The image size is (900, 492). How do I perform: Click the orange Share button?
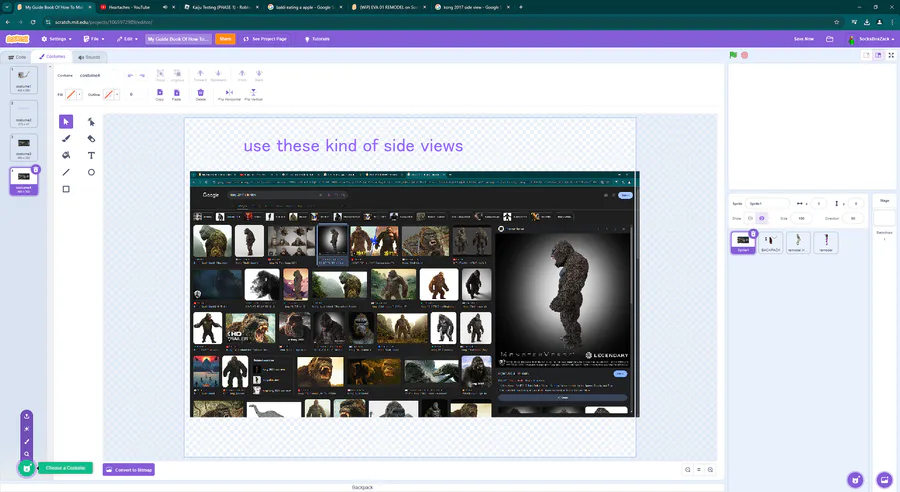[225, 39]
